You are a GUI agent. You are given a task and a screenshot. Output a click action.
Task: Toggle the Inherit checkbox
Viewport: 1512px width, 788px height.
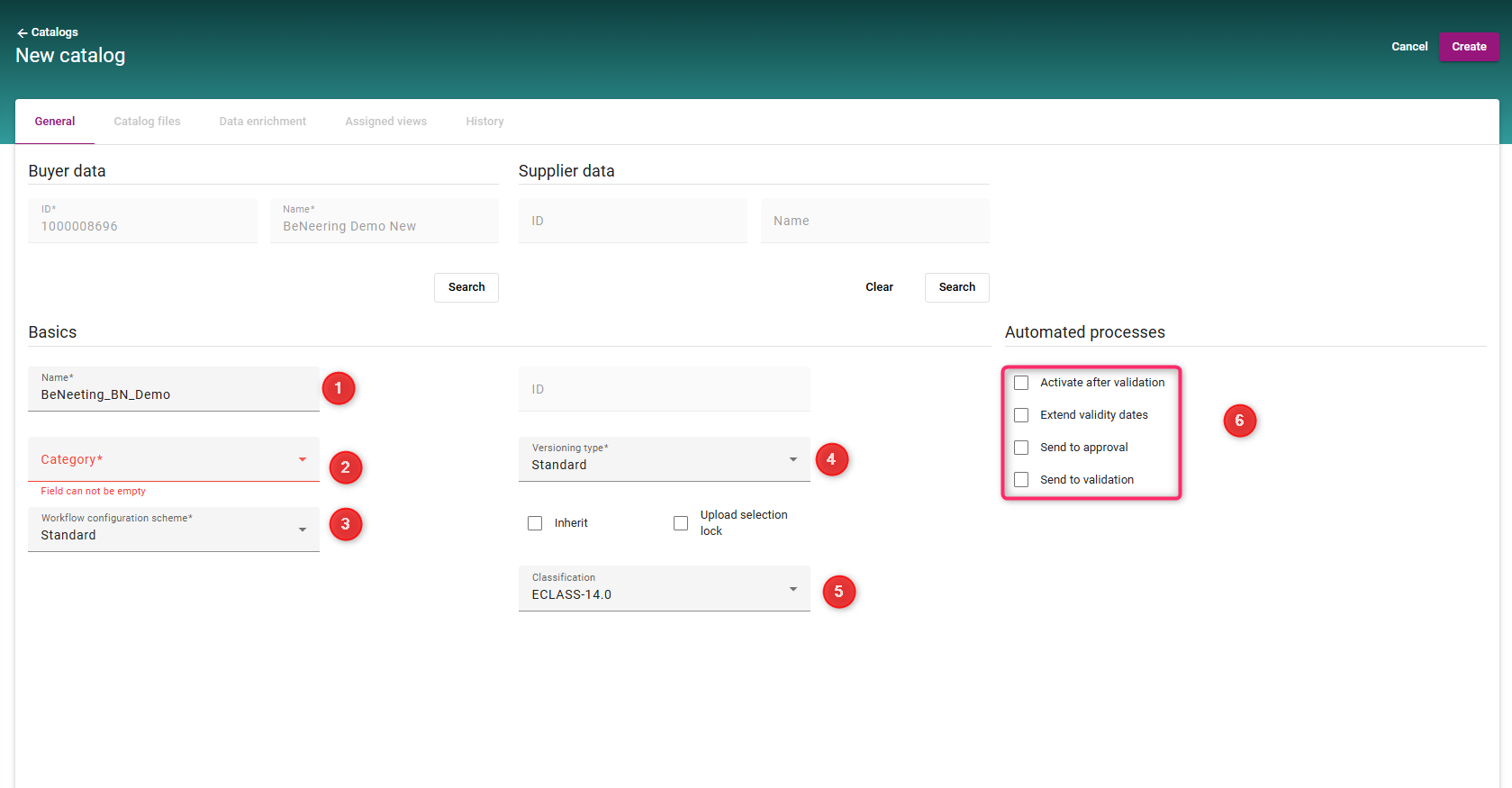pos(535,523)
